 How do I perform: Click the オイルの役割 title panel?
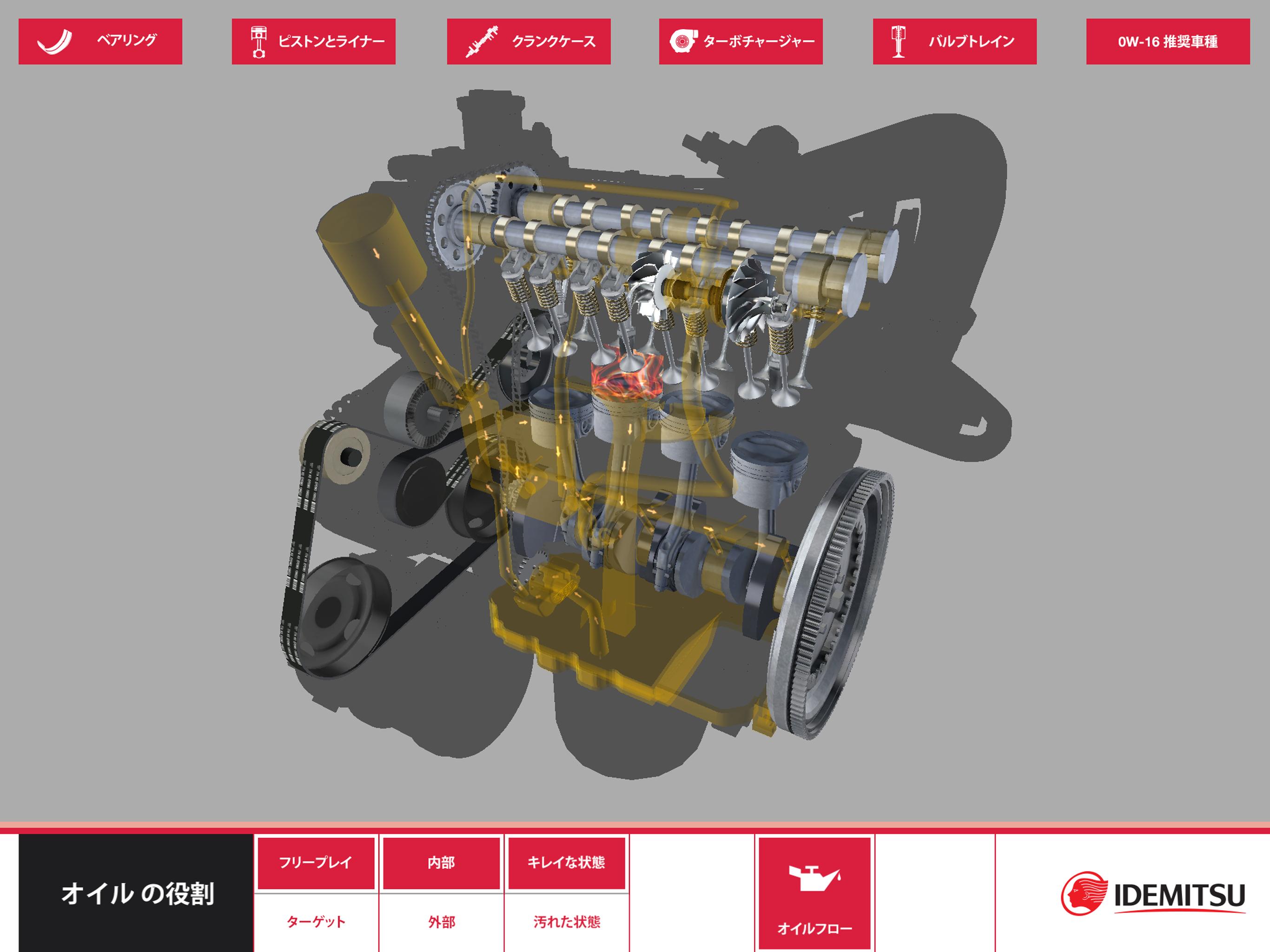tap(136, 893)
